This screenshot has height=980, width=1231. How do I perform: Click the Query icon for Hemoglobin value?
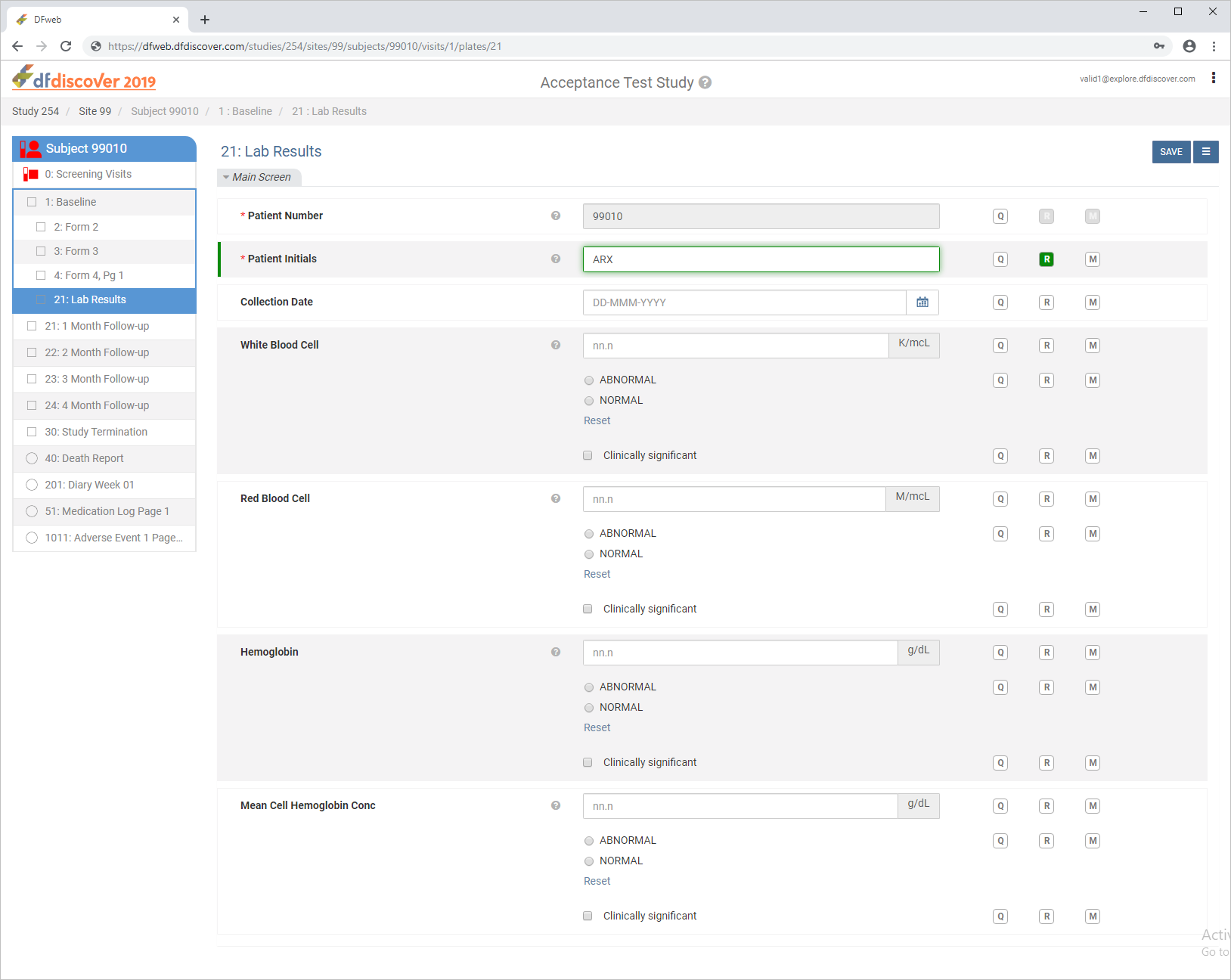(1000, 653)
